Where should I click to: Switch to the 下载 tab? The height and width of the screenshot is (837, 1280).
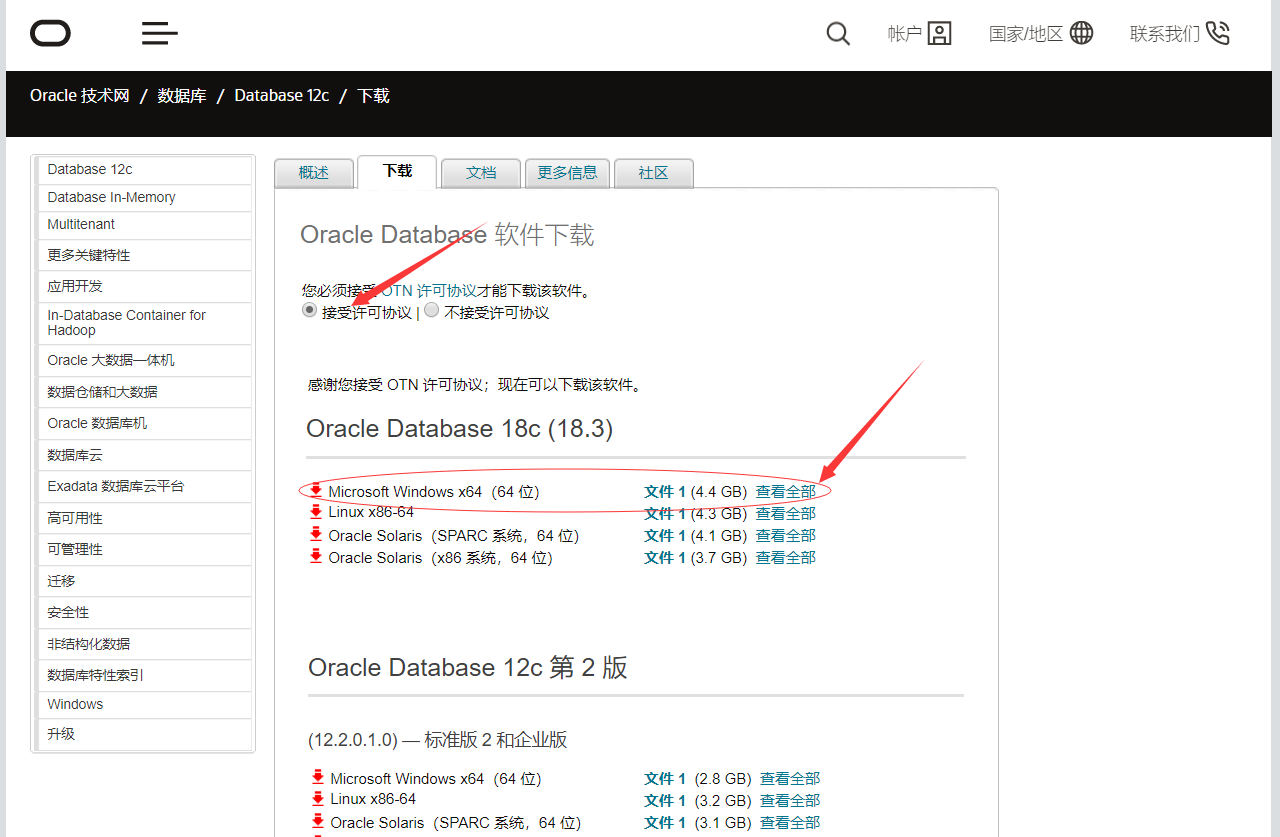pos(397,171)
